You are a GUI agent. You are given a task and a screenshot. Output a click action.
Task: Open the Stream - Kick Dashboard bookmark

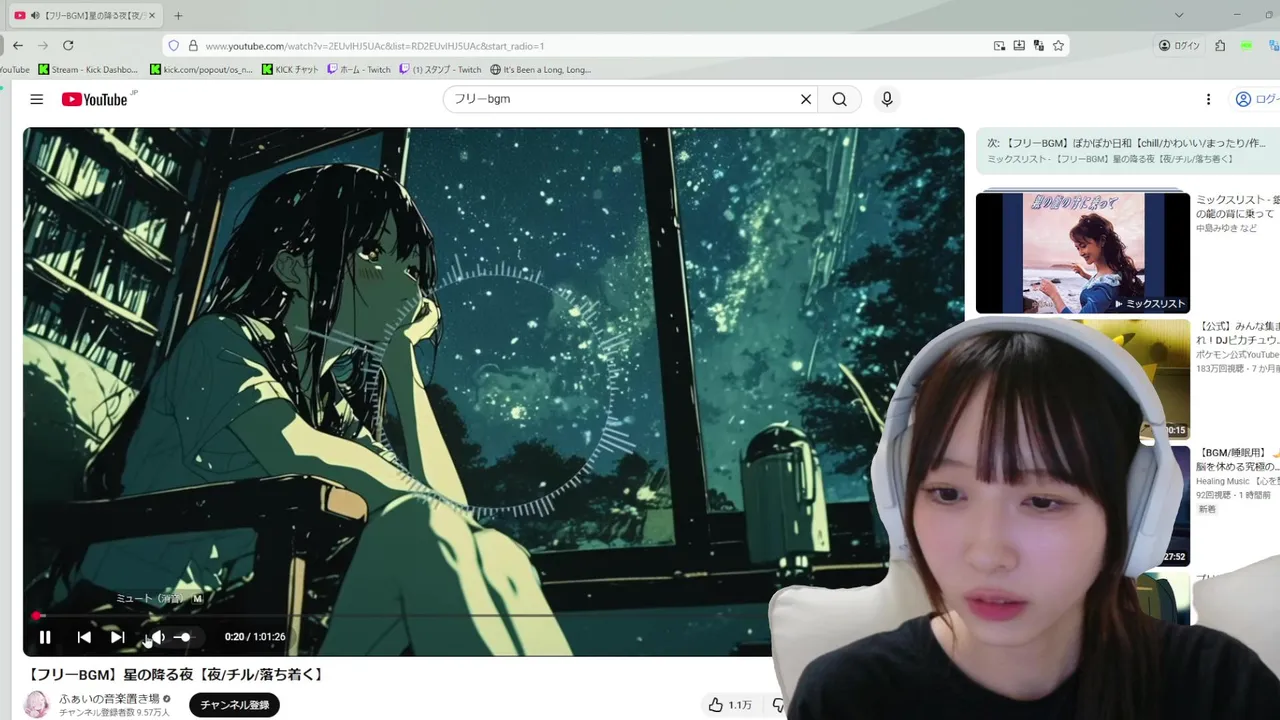(88, 70)
